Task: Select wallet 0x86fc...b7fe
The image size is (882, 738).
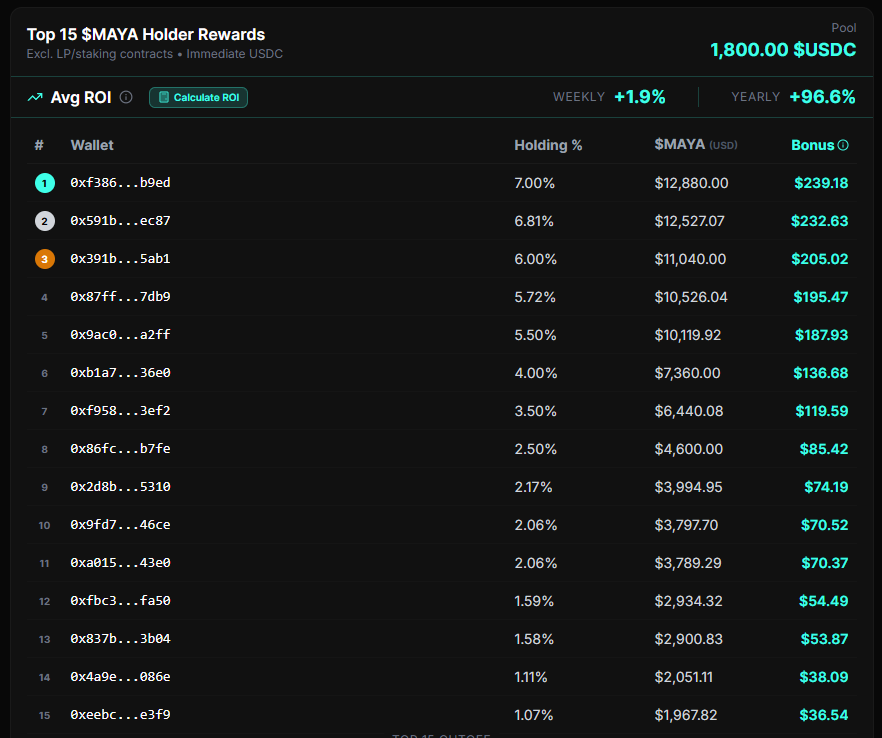Action: coord(120,449)
